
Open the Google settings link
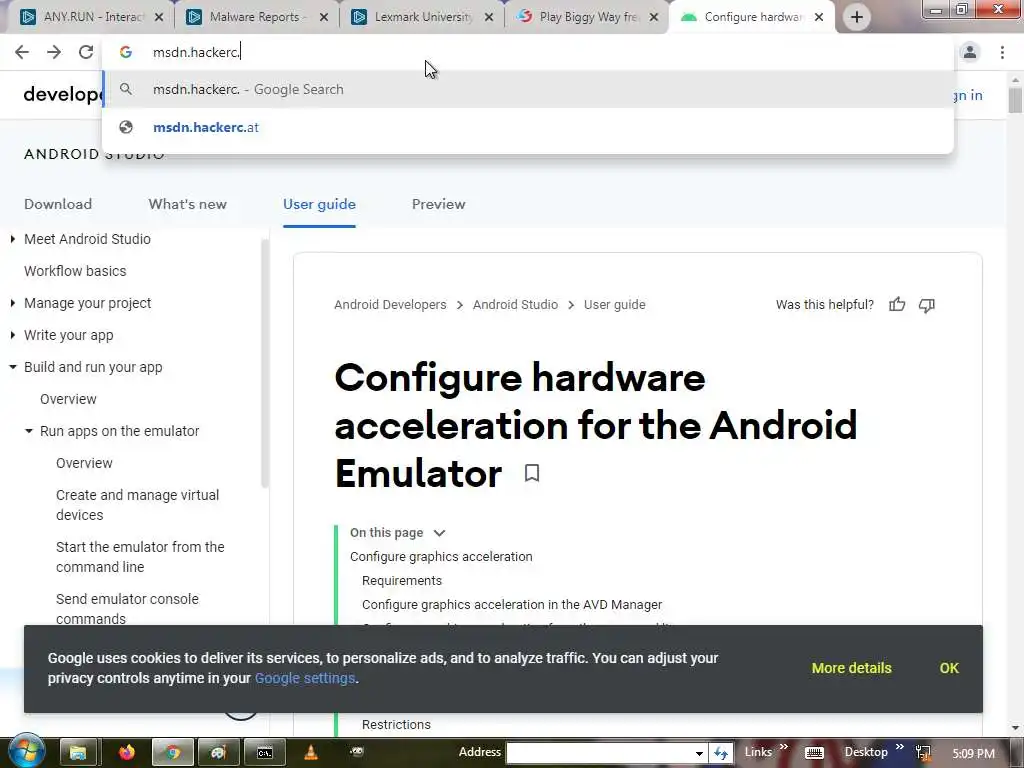point(305,678)
